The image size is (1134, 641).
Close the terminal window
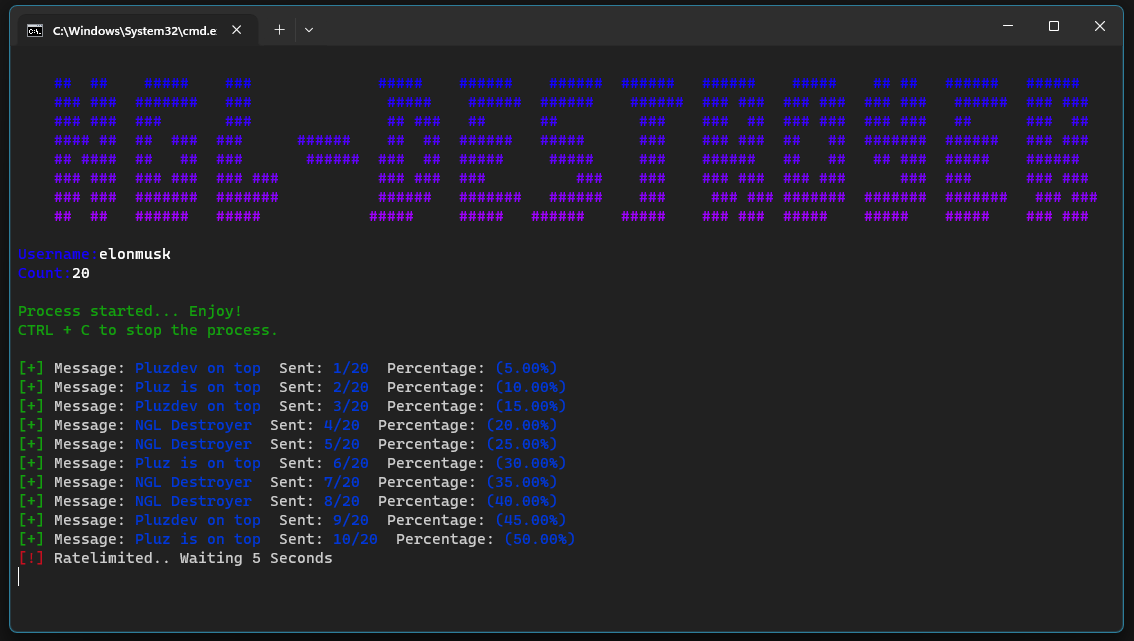click(x=1099, y=26)
